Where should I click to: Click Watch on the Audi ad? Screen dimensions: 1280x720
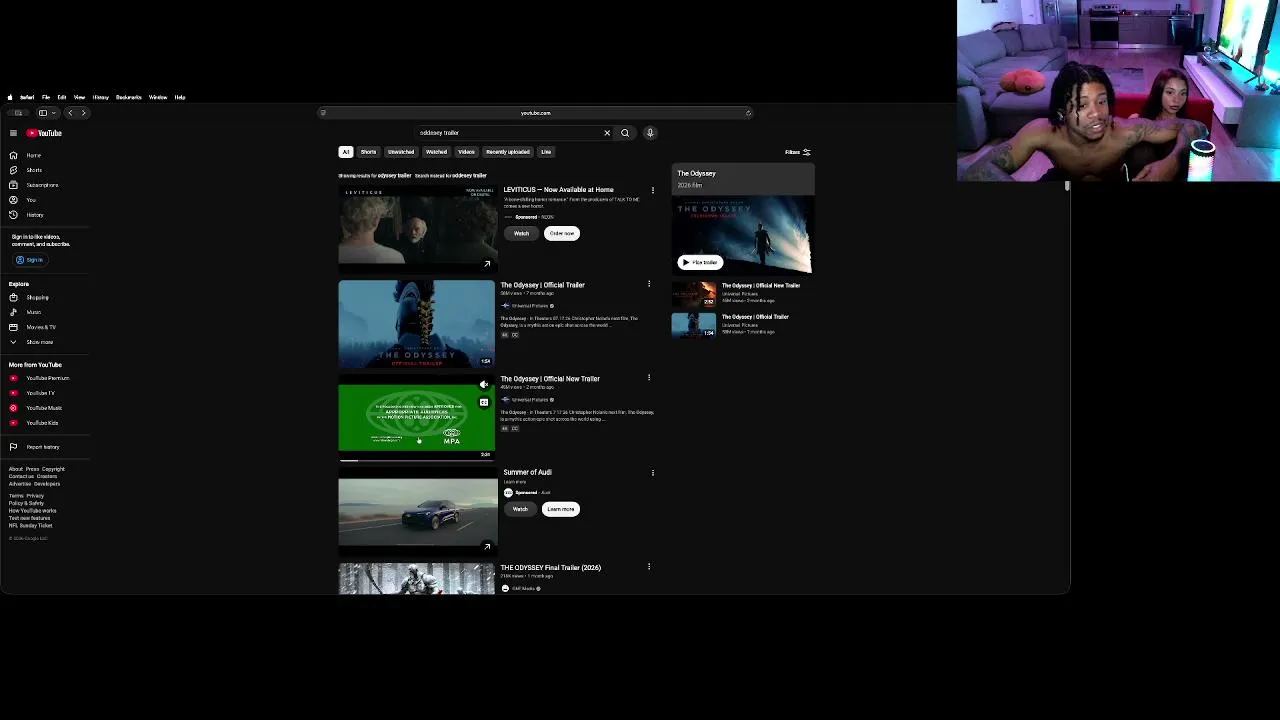(x=520, y=509)
